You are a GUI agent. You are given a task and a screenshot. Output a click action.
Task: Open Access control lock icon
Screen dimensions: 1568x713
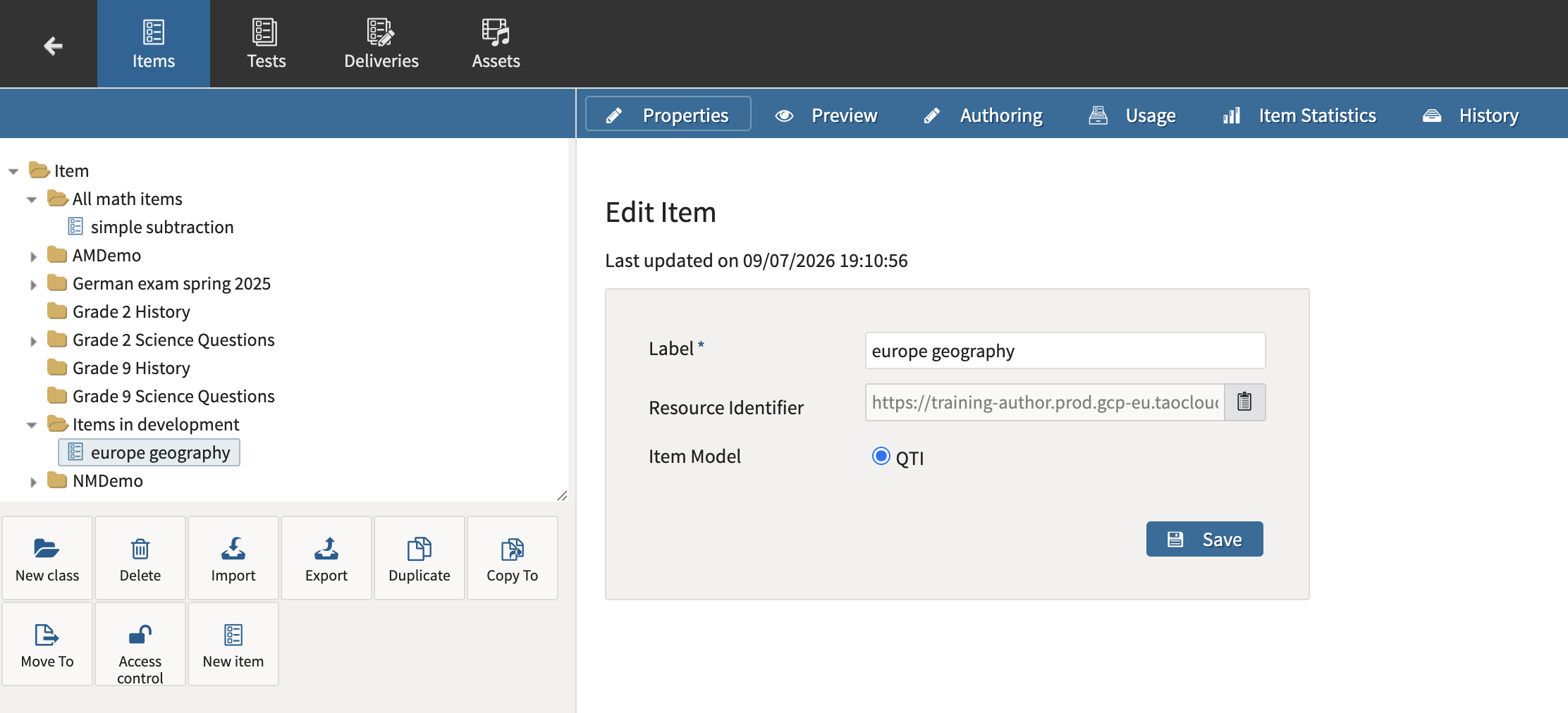(x=140, y=635)
